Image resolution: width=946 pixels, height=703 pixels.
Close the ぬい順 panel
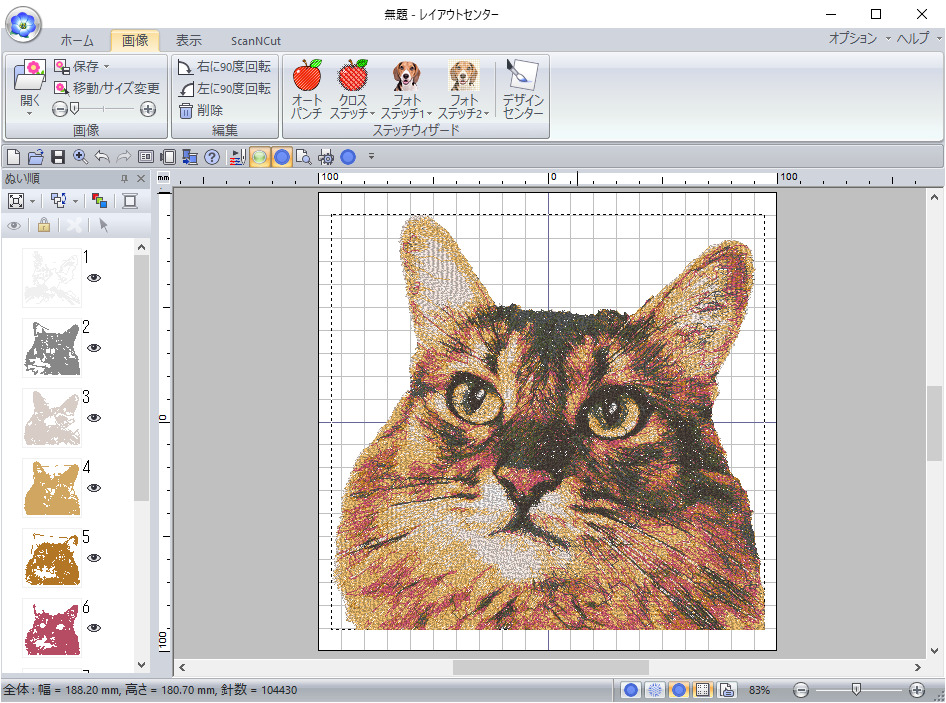141,179
